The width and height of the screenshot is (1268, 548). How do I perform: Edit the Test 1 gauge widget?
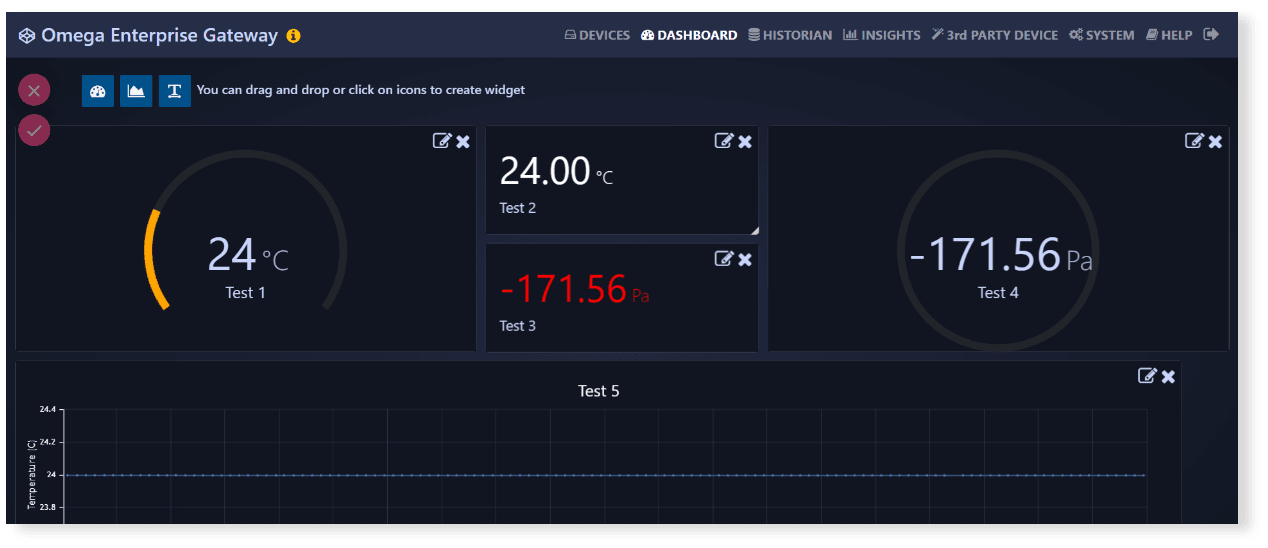[x=442, y=141]
